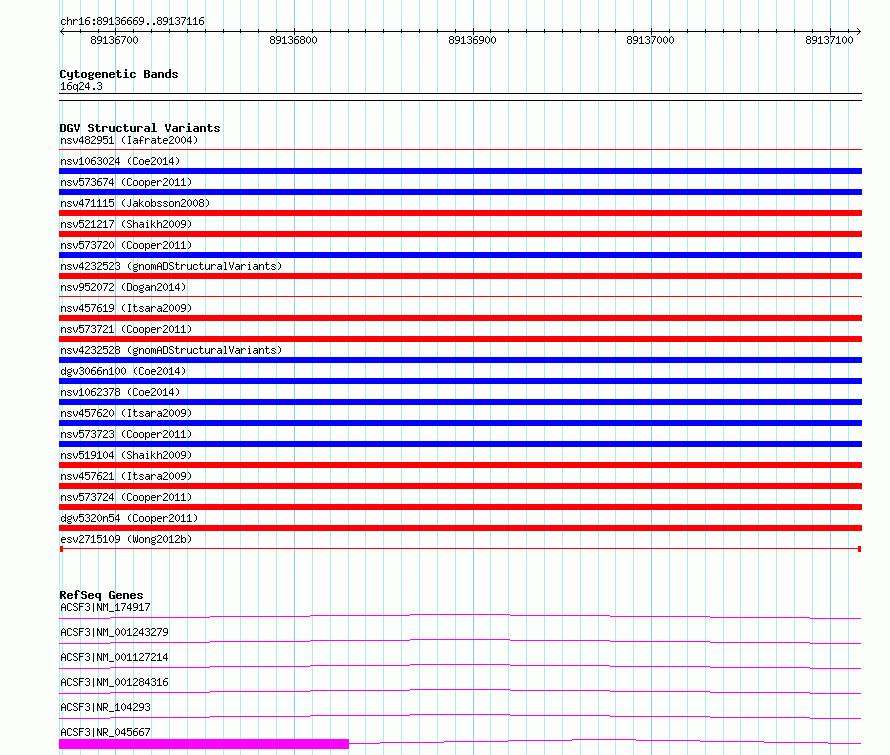Select the Cytogenetic Bands track title
The image size is (890, 755).
point(119,74)
